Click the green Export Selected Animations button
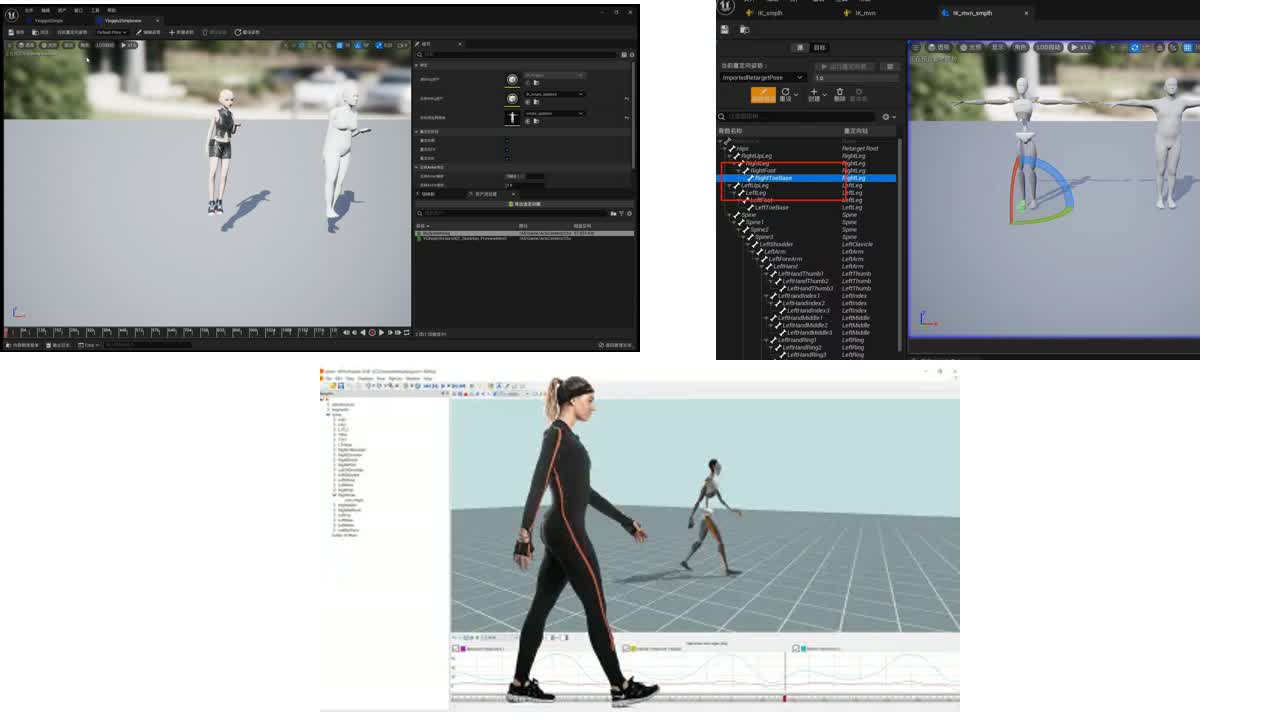Image resolution: width=1280 pixels, height=720 pixels. 525,204
